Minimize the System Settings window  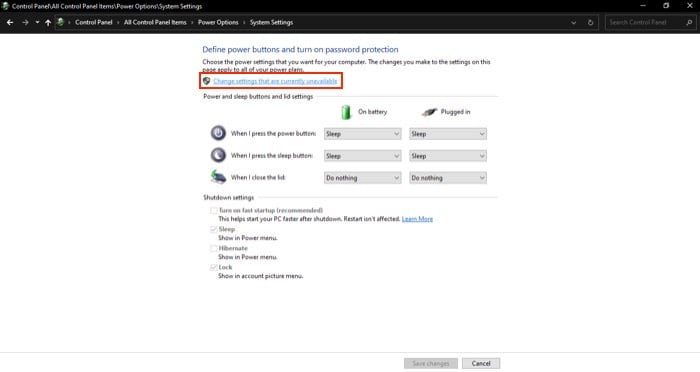(x=643, y=6)
